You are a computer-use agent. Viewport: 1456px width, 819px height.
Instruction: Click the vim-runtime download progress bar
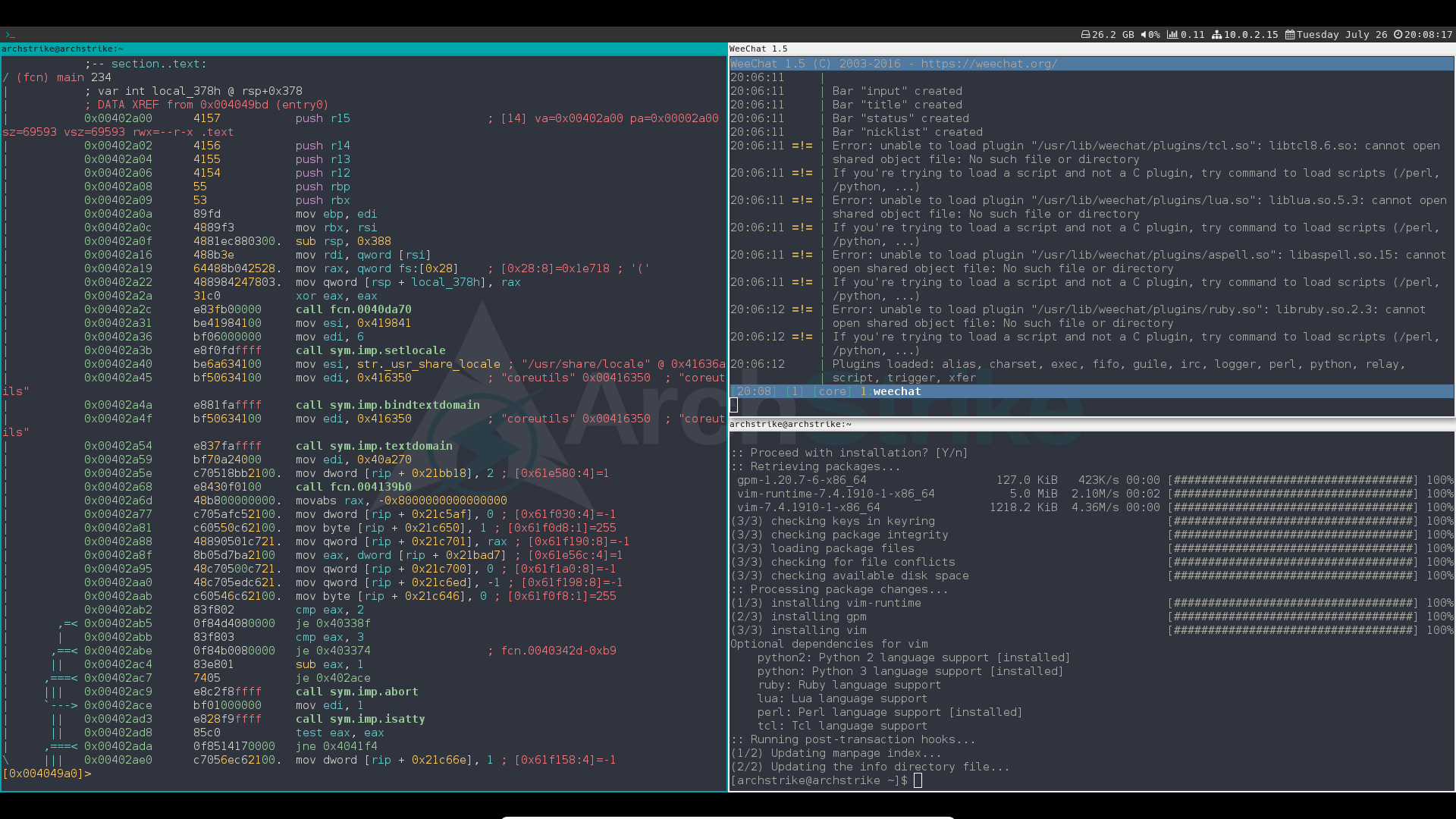1292,494
